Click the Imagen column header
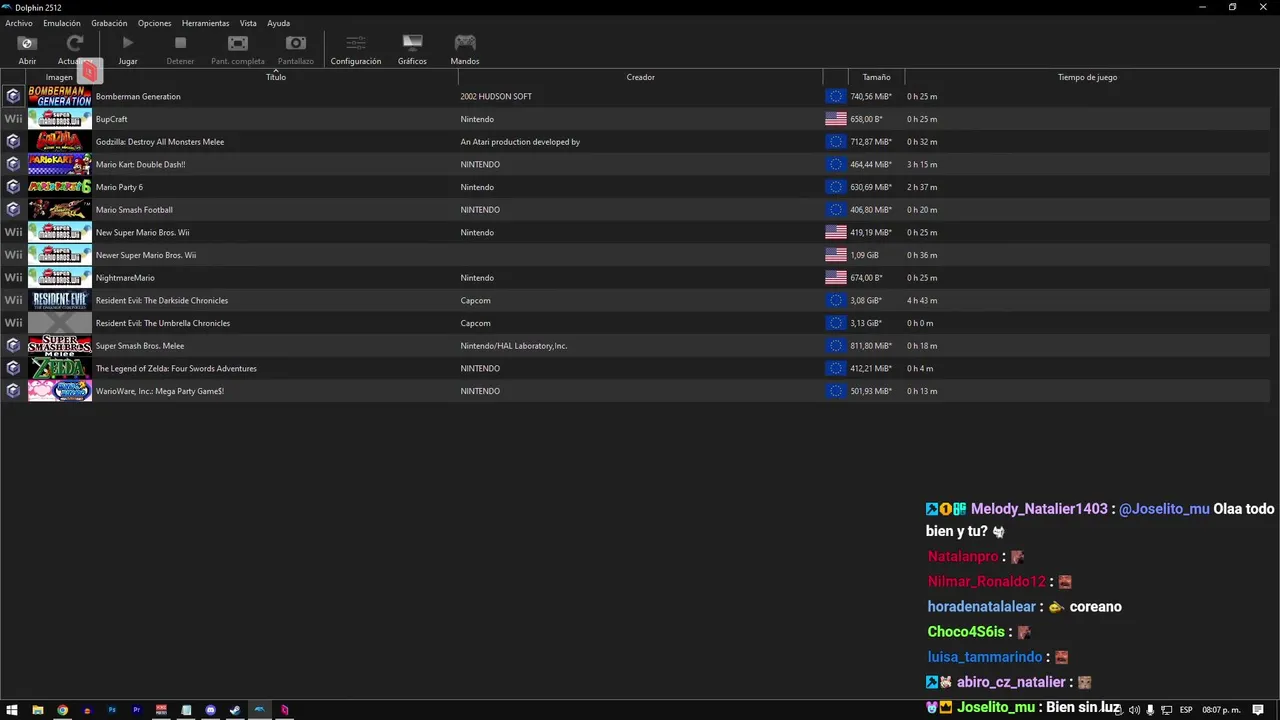The width and height of the screenshot is (1280, 720). [59, 77]
